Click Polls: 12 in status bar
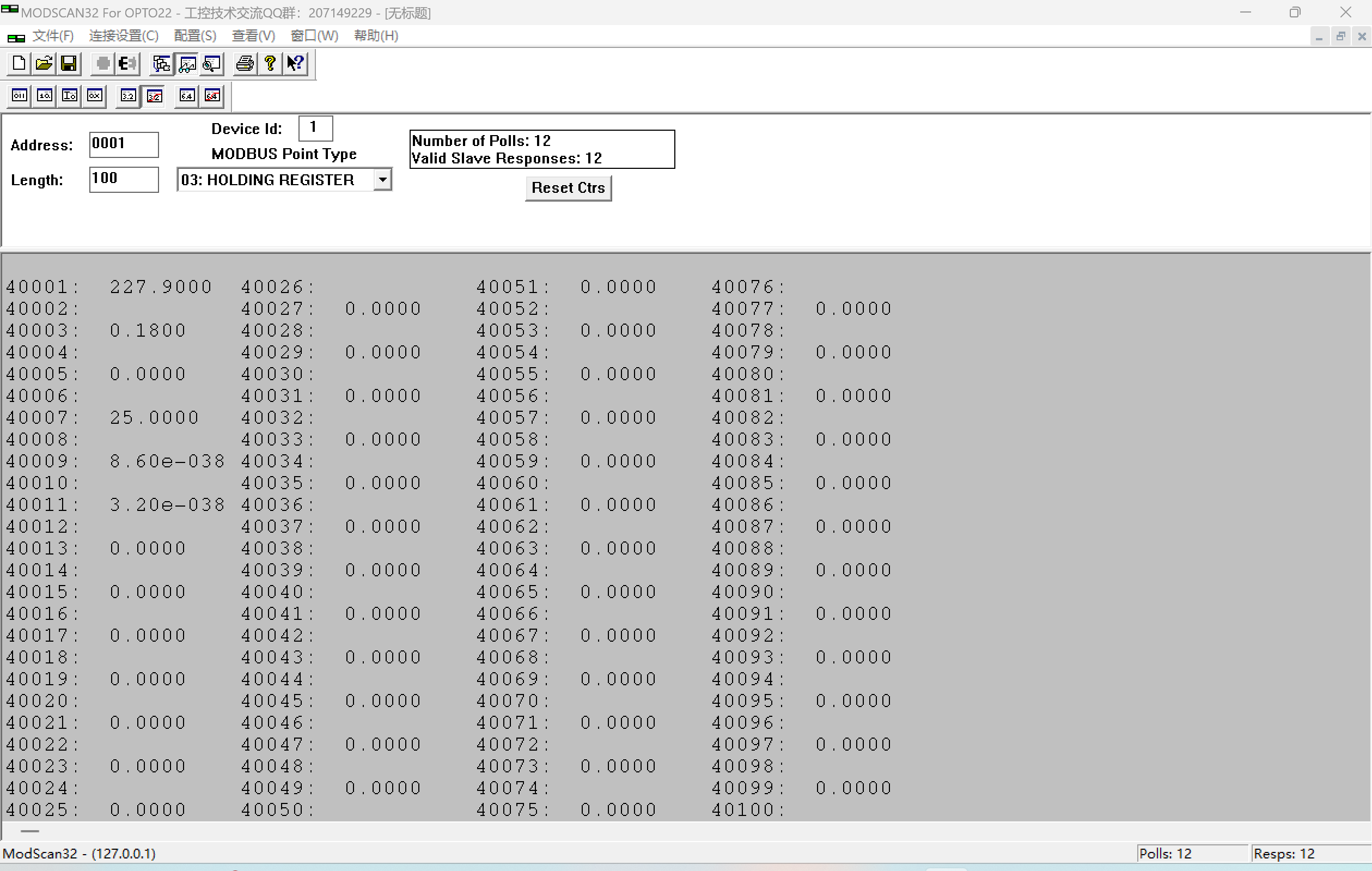Image resolution: width=1372 pixels, height=871 pixels. pos(1165,854)
